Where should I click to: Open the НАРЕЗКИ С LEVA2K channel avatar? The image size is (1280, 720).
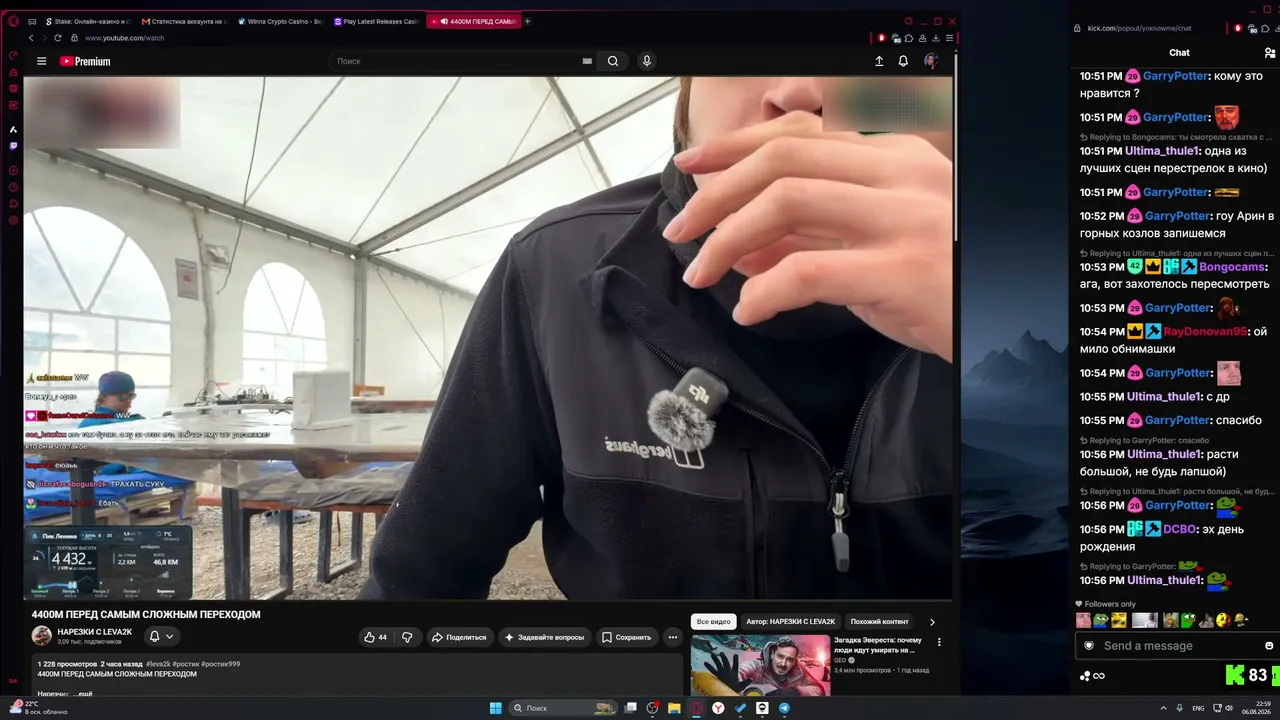click(42, 636)
